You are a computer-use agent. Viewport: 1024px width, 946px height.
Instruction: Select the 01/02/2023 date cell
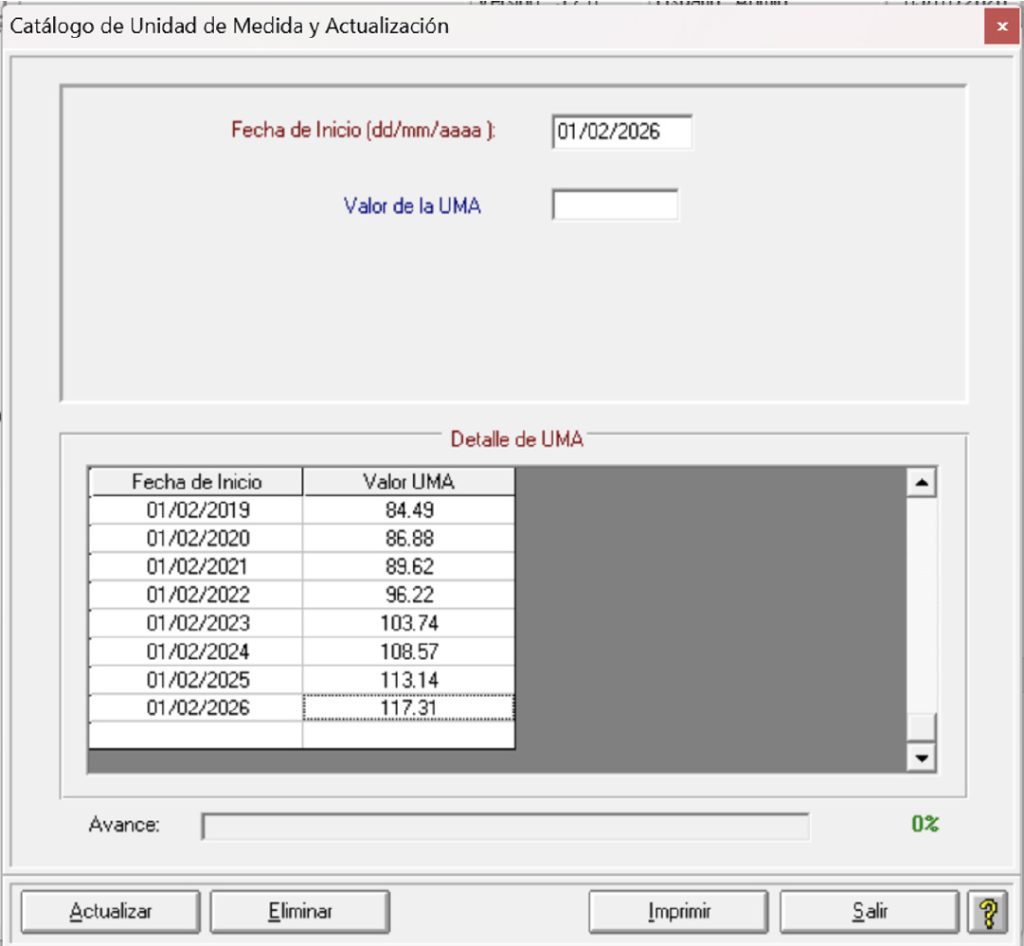tap(196, 623)
